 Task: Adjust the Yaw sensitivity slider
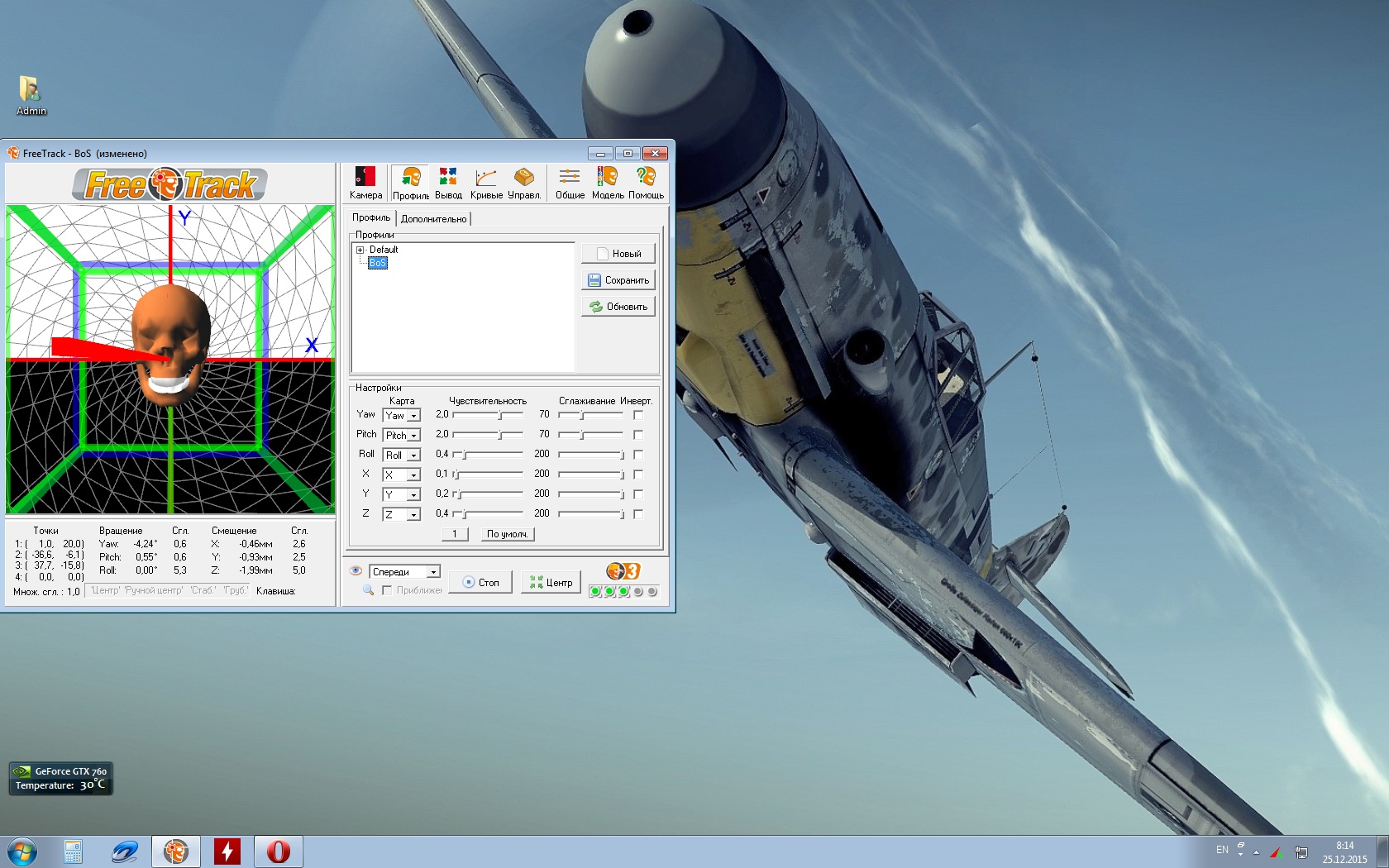coord(488,415)
